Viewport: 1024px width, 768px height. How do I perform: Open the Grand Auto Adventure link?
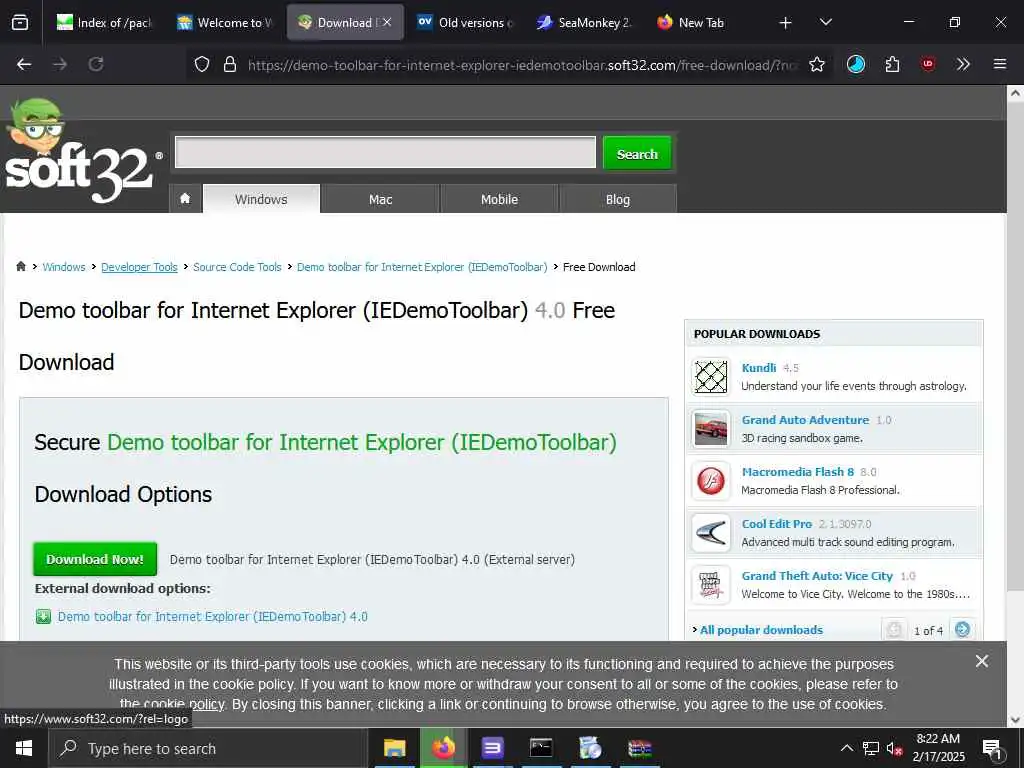point(805,420)
